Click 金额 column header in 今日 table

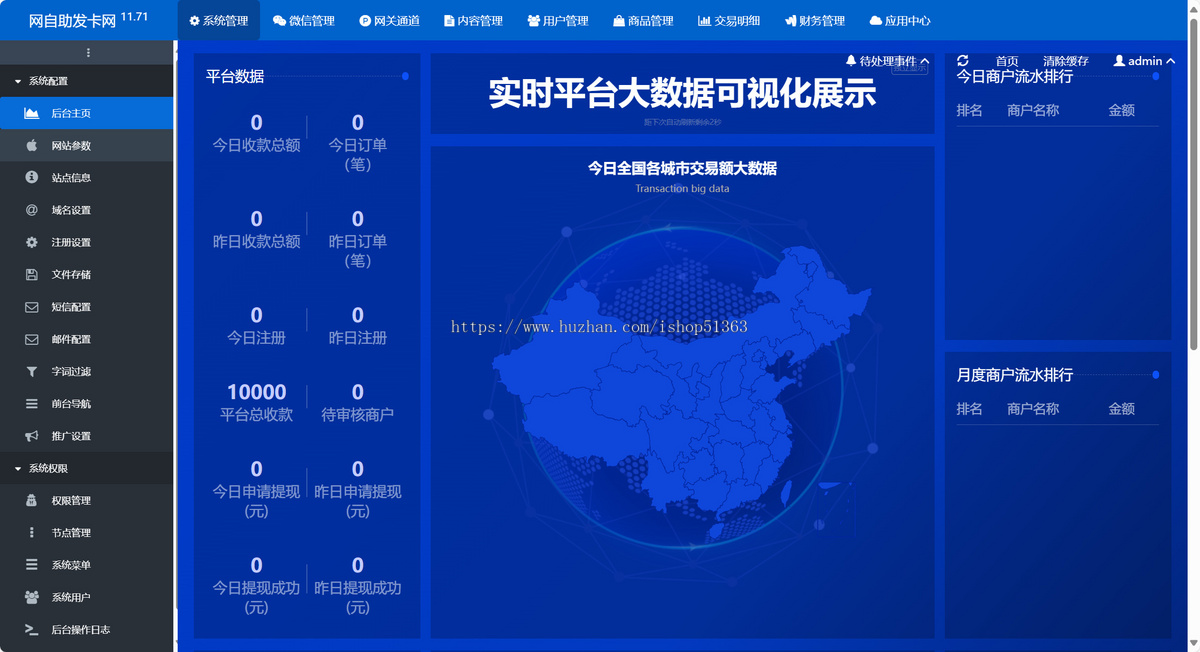pos(1122,110)
